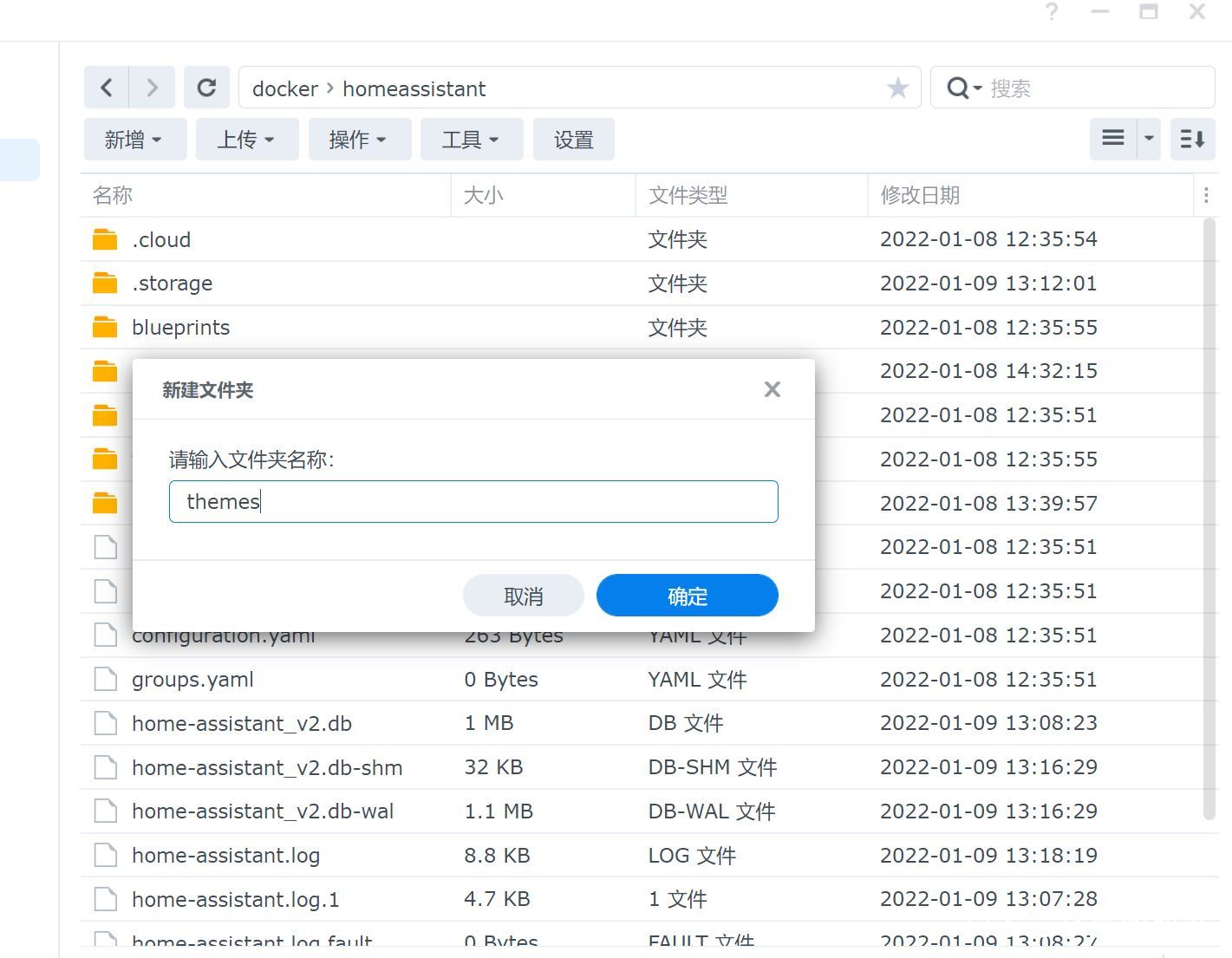Select the home-assistant_v2.db-shm file name

point(267,767)
